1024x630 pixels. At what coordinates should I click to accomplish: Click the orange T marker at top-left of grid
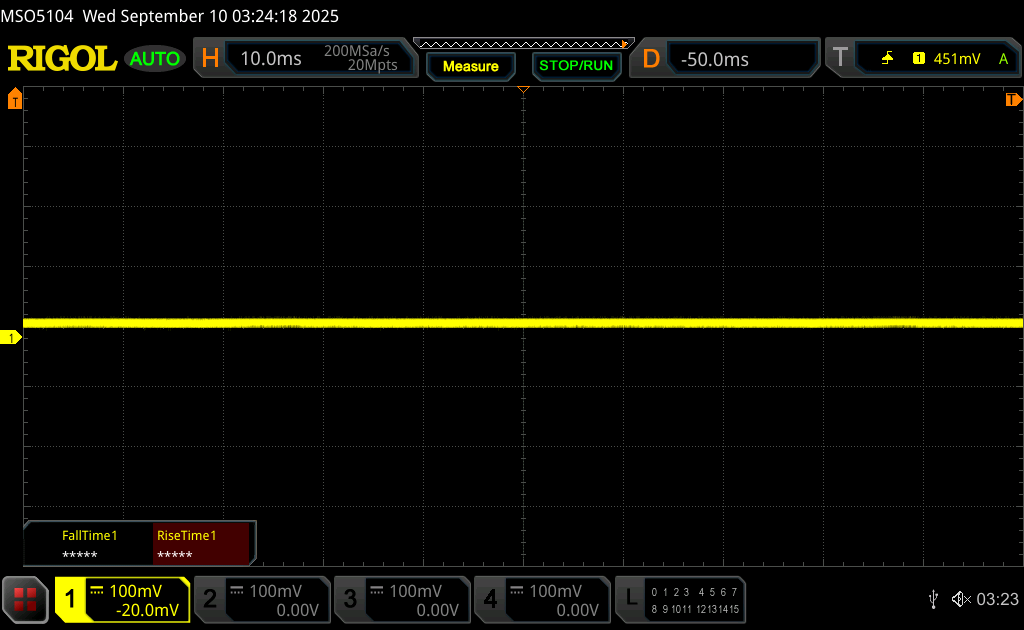[x=14, y=99]
